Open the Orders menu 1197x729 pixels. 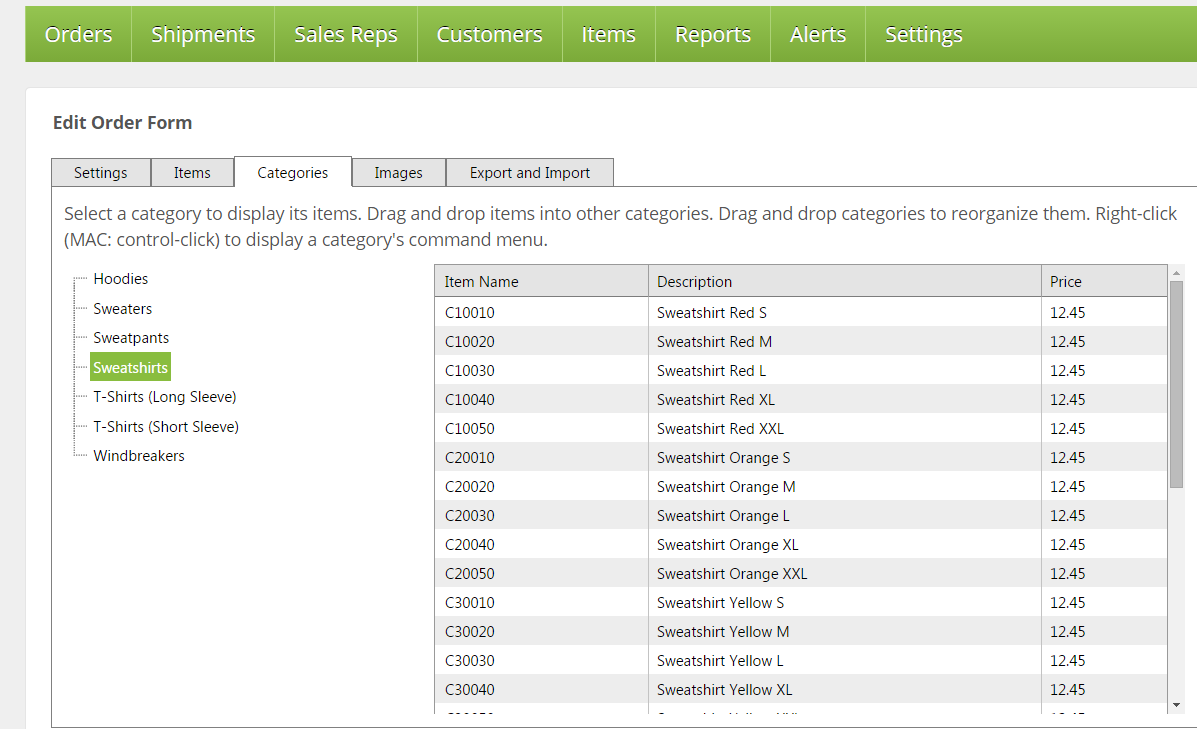(78, 35)
